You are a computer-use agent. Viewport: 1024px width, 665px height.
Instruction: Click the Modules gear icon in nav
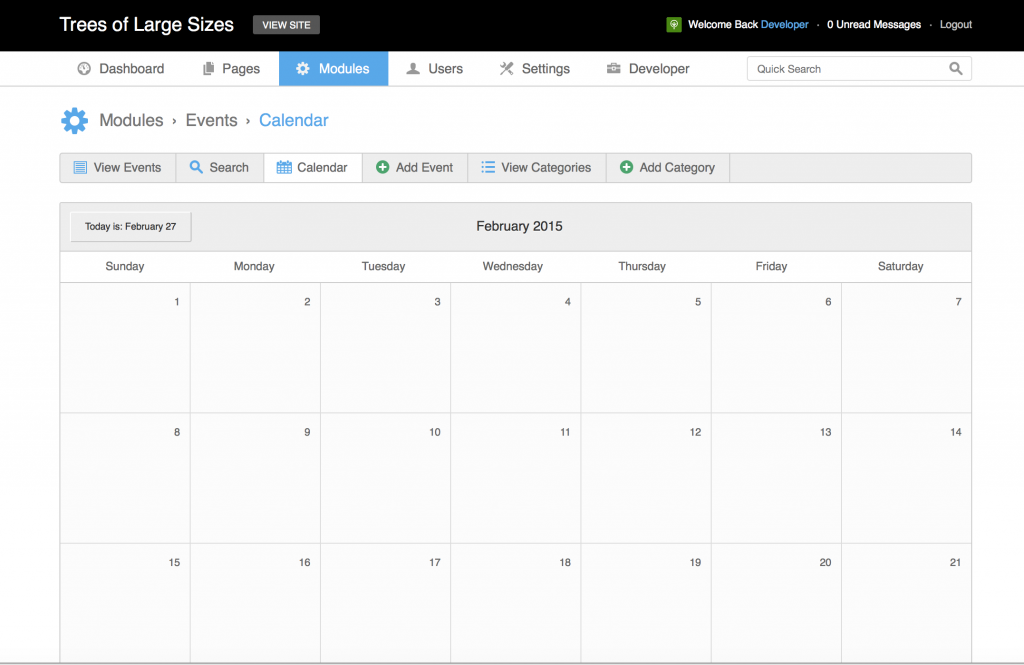coord(302,69)
